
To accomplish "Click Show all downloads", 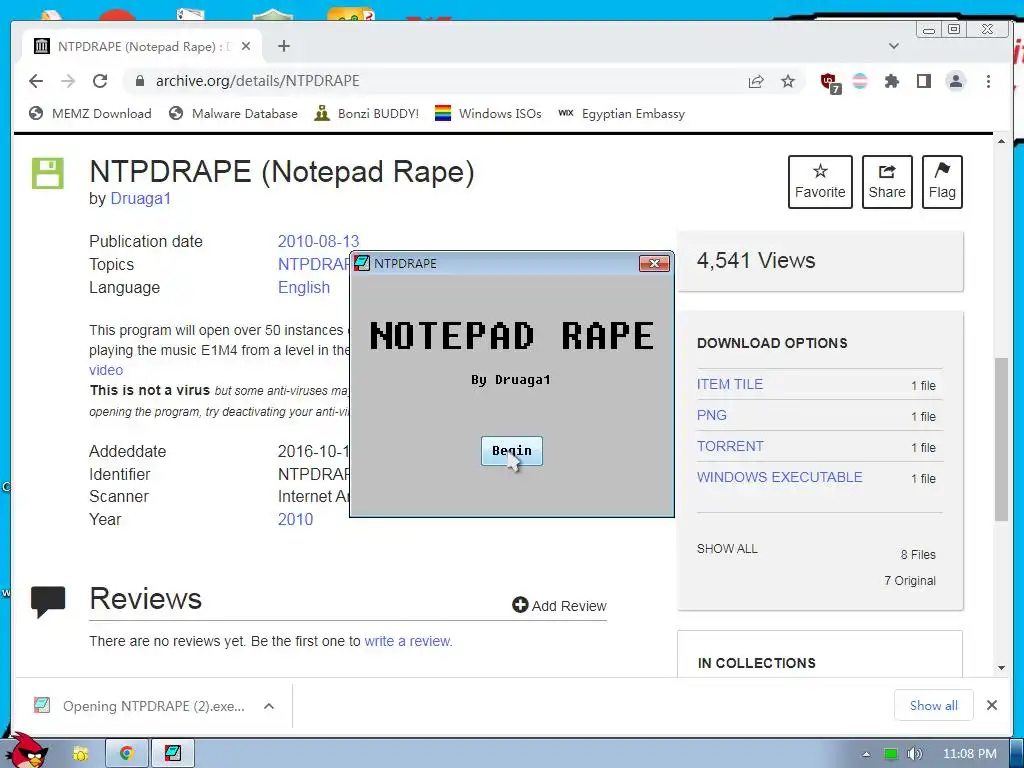I will (934, 705).
